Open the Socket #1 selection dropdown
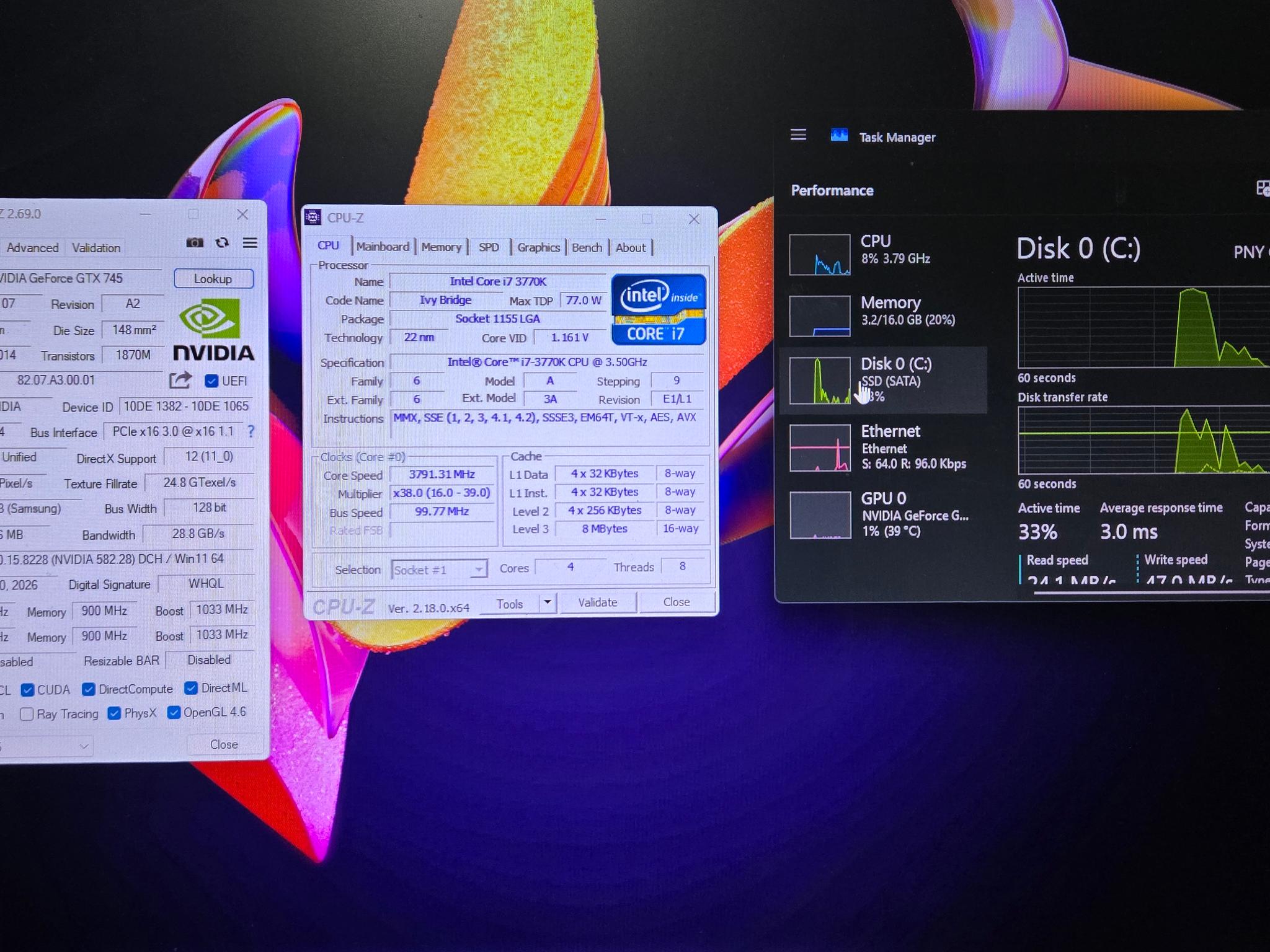 point(439,569)
